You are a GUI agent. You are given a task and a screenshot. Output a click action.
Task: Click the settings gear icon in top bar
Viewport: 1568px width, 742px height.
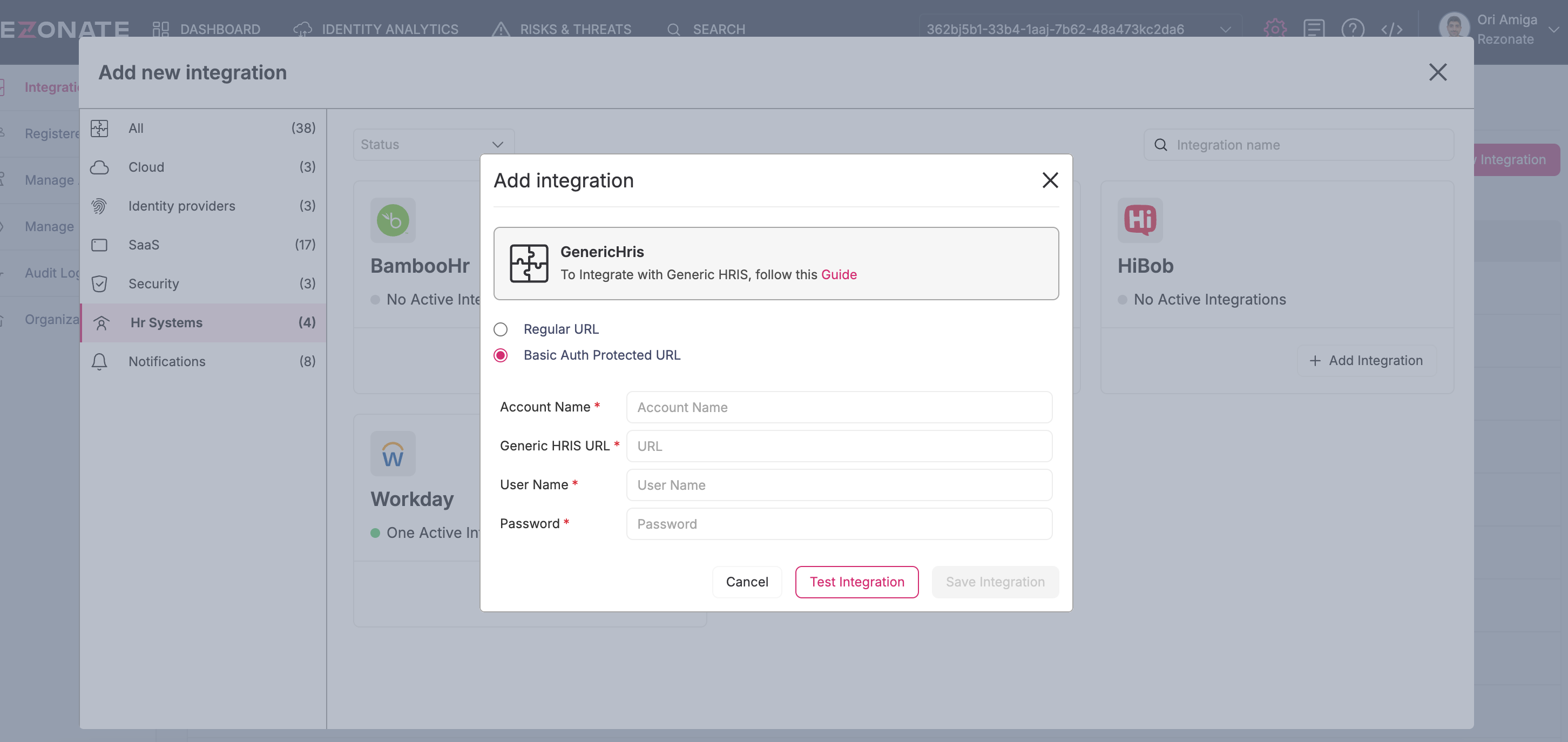pos(1275,29)
